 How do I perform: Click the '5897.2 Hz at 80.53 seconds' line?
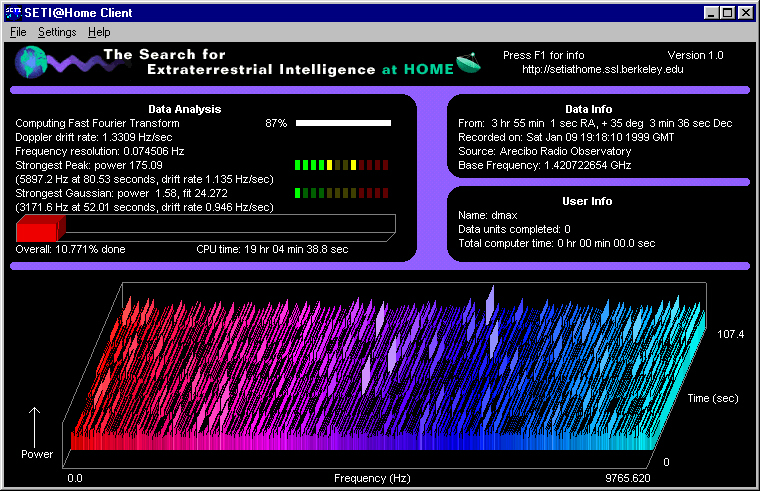pos(144,179)
